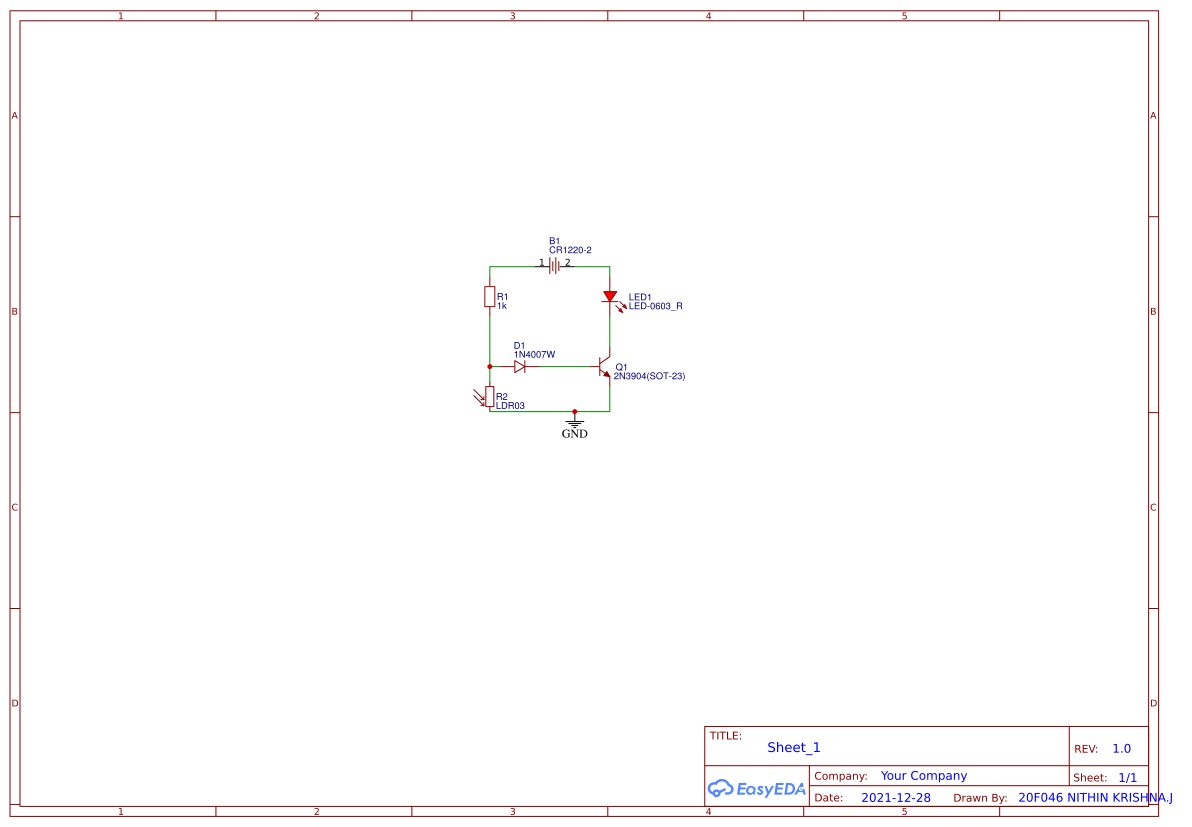Click the date field 2021-12-28
The image size is (1192, 827).
click(896, 797)
